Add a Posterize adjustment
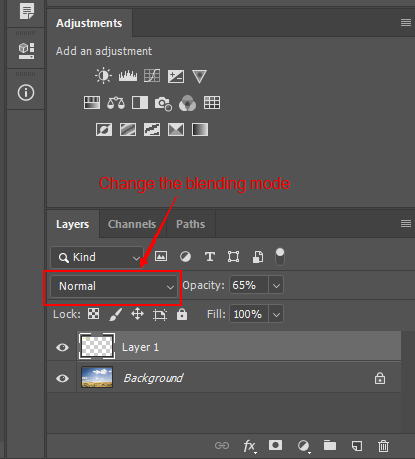The height and width of the screenshot is (459, 415). 128,129
